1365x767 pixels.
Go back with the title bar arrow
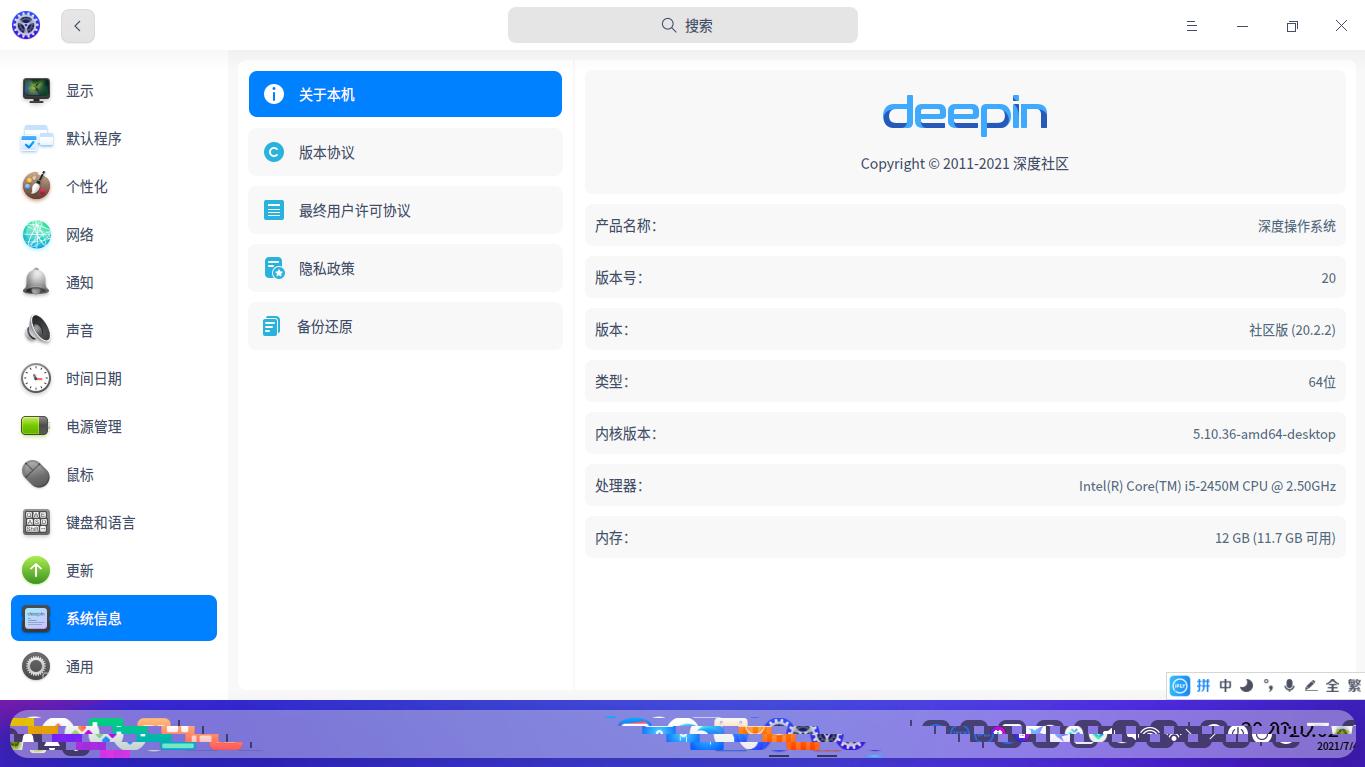[78, 26]
